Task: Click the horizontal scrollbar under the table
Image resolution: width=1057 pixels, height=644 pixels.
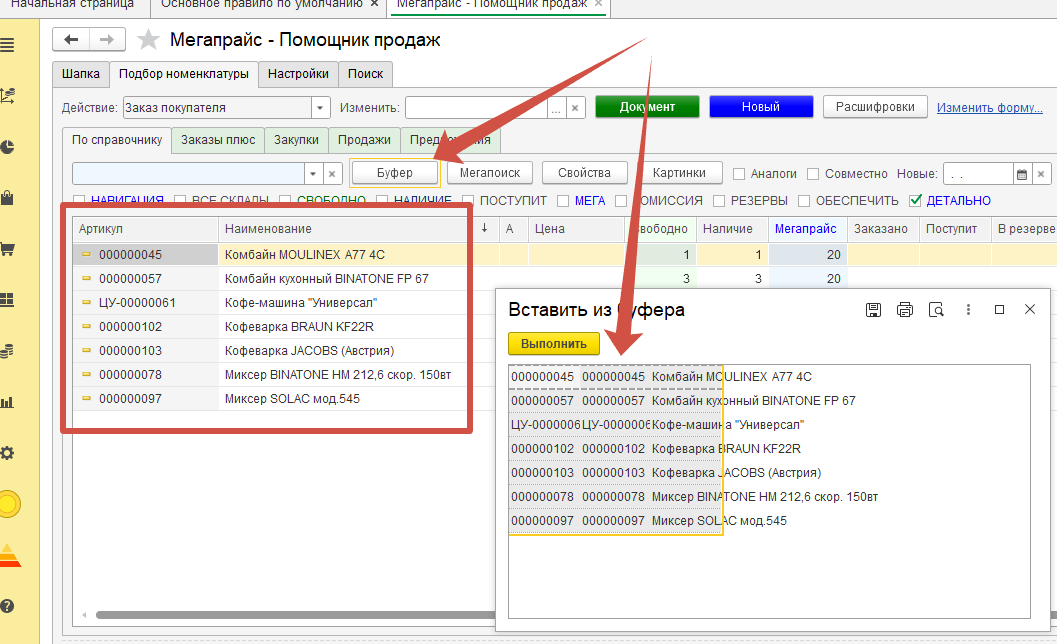Action: (x=297, y=615)
